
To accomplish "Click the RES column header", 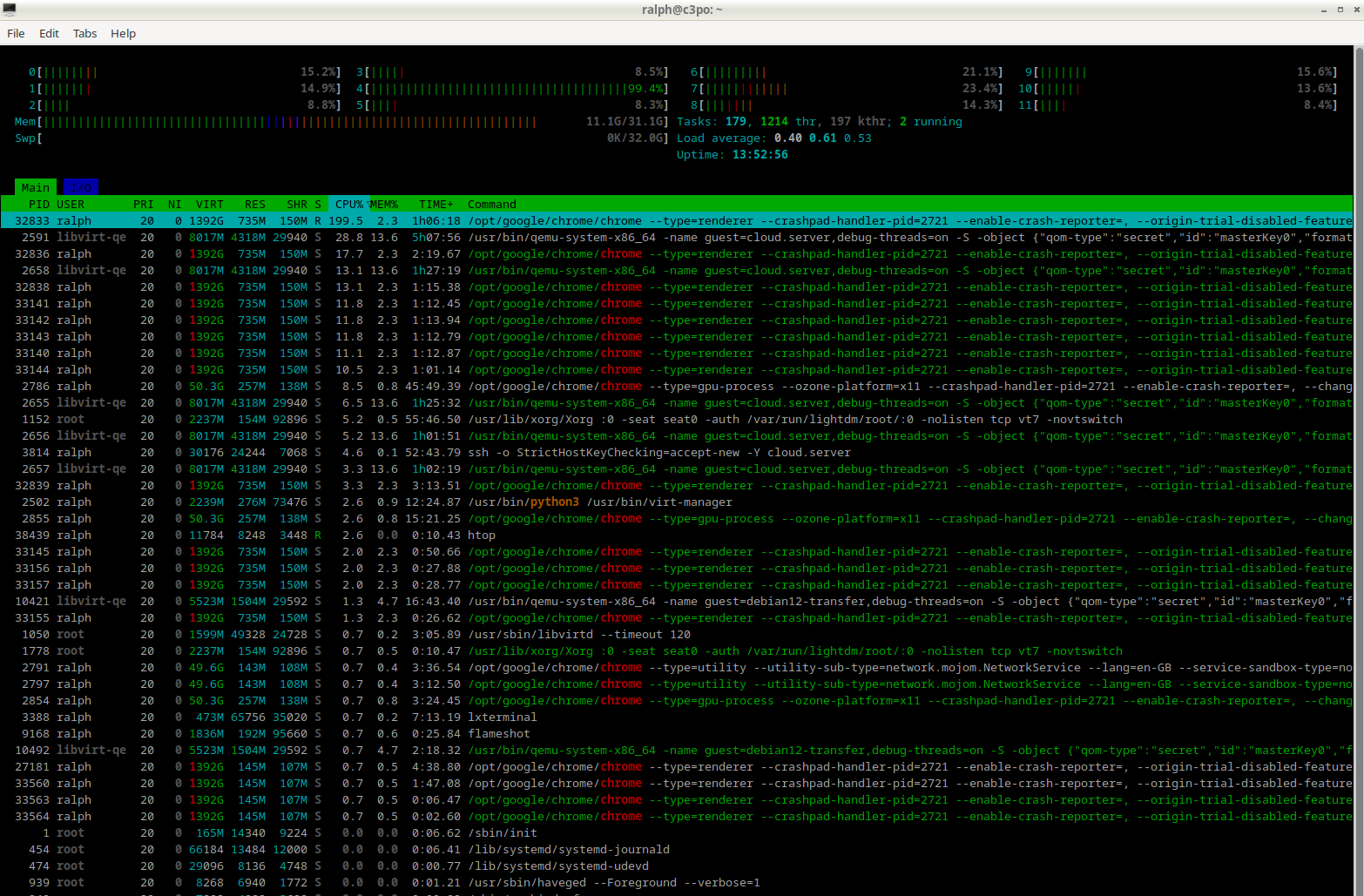I will tap(254, 205).
